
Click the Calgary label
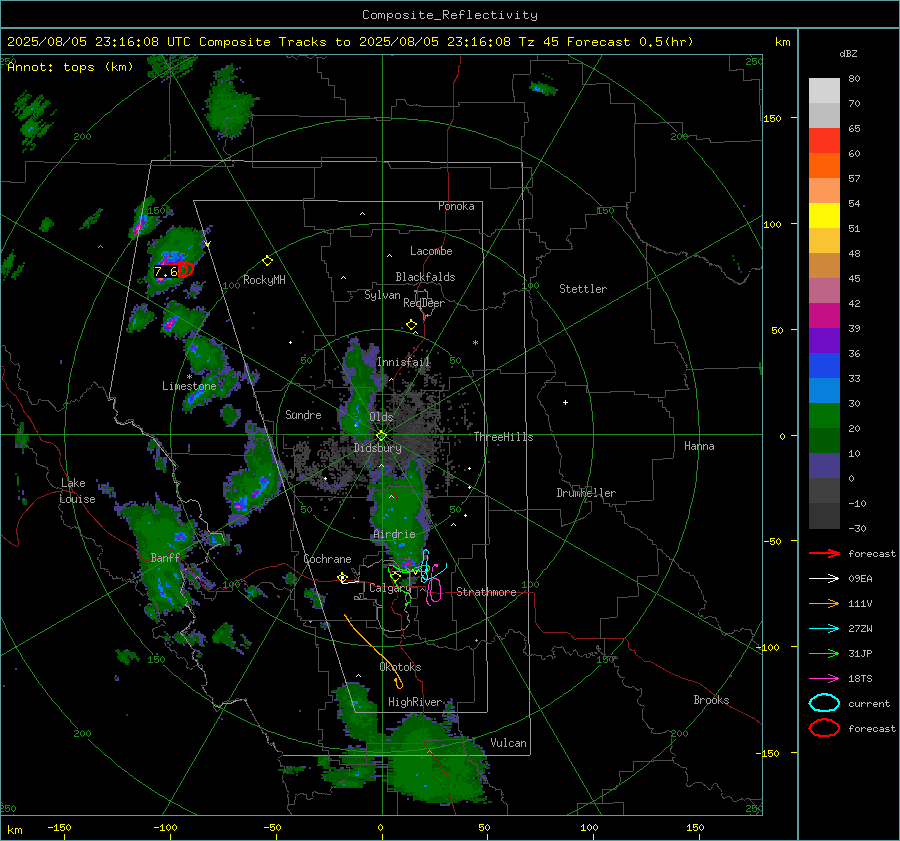coord(390,588)
